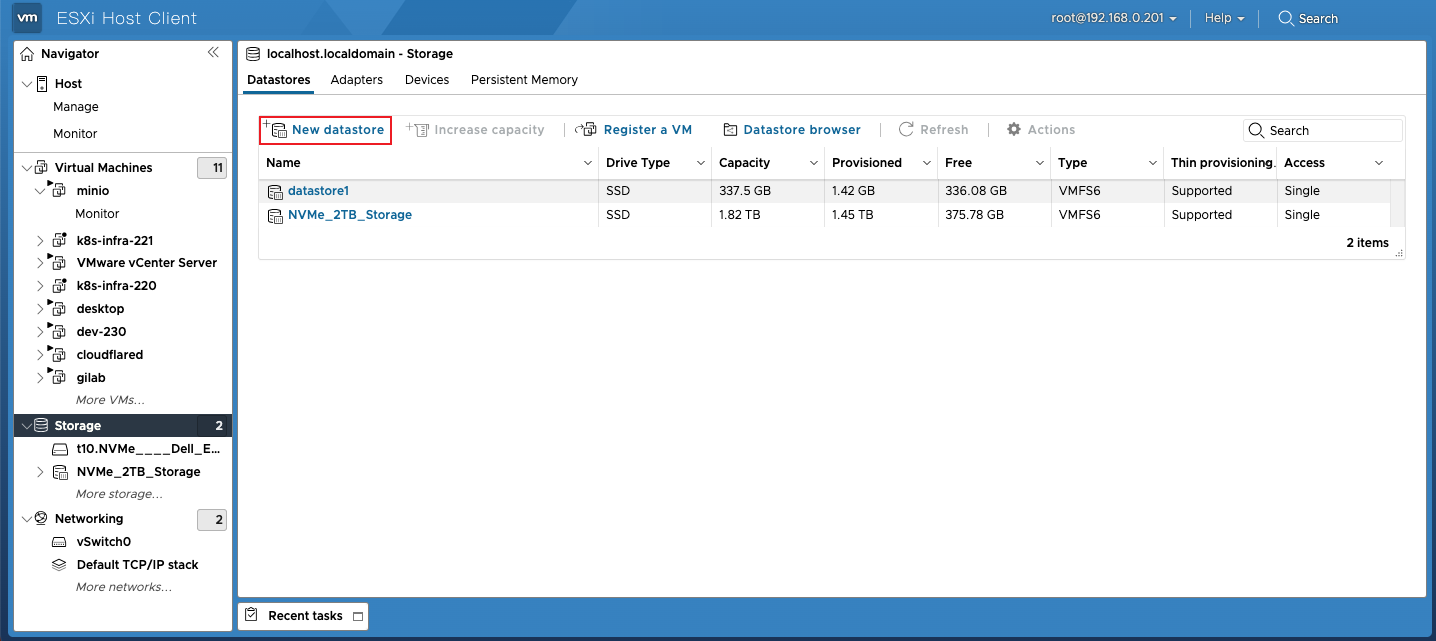The width and height of the screenshot is (1436, 641).
Task: Click the desktop VM icon
Action: click(58, 309)
